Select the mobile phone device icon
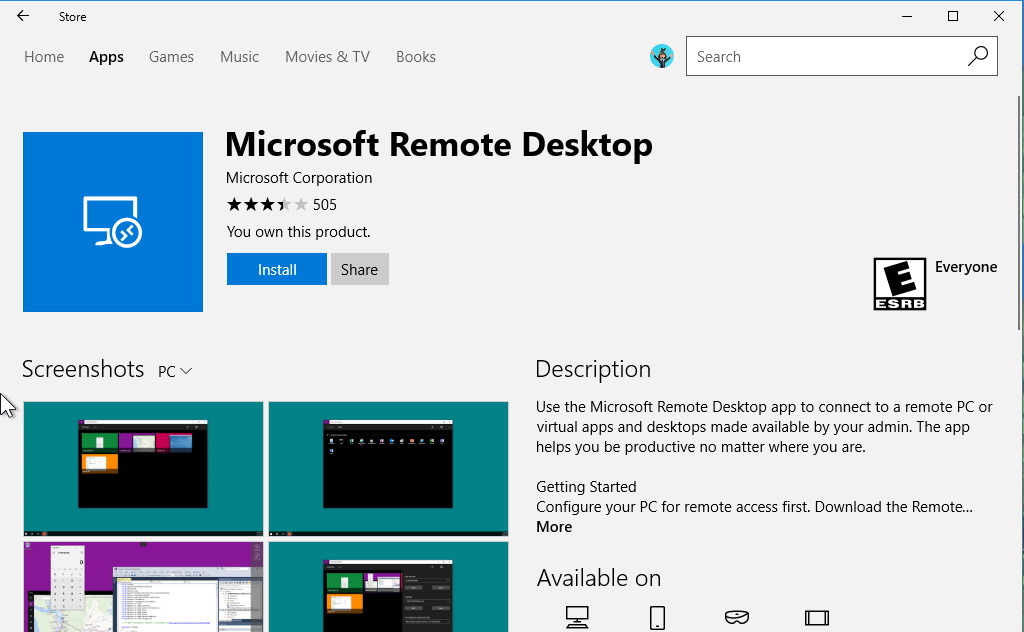Image resolution: width=1024 pixels, height=632 pixels. [x=657, y=616]
